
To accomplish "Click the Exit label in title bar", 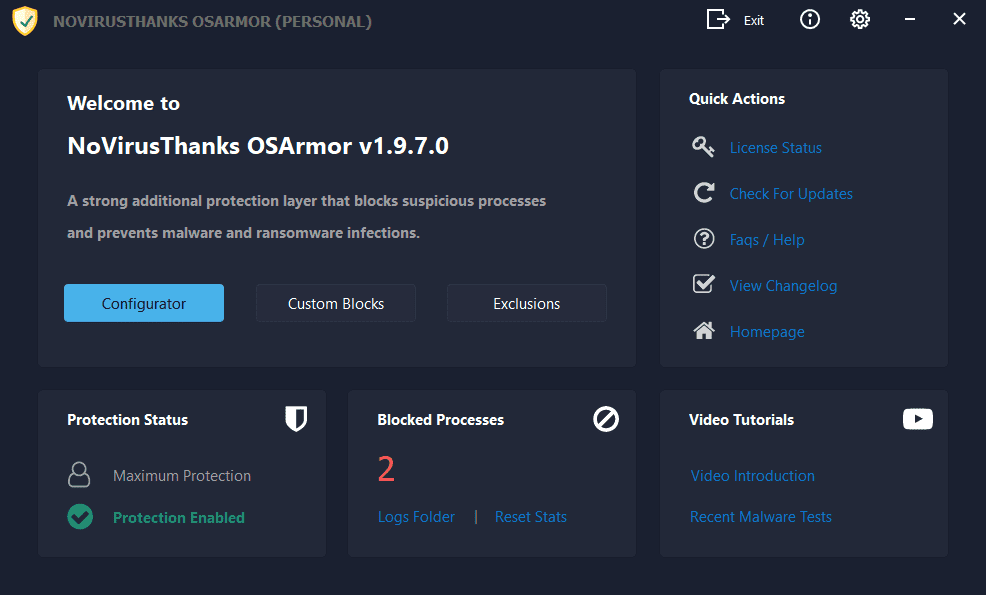I will pyautogui.click(x=753, y=21).
